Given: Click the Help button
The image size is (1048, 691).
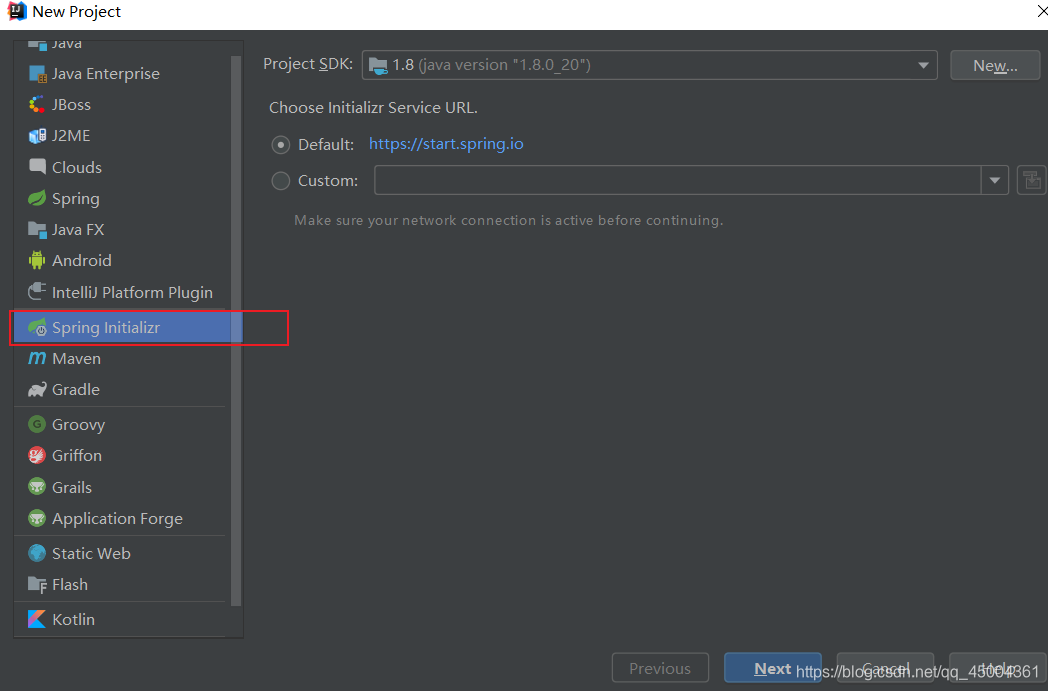Looking at the screenshot, I should click(x=997, y=668).
